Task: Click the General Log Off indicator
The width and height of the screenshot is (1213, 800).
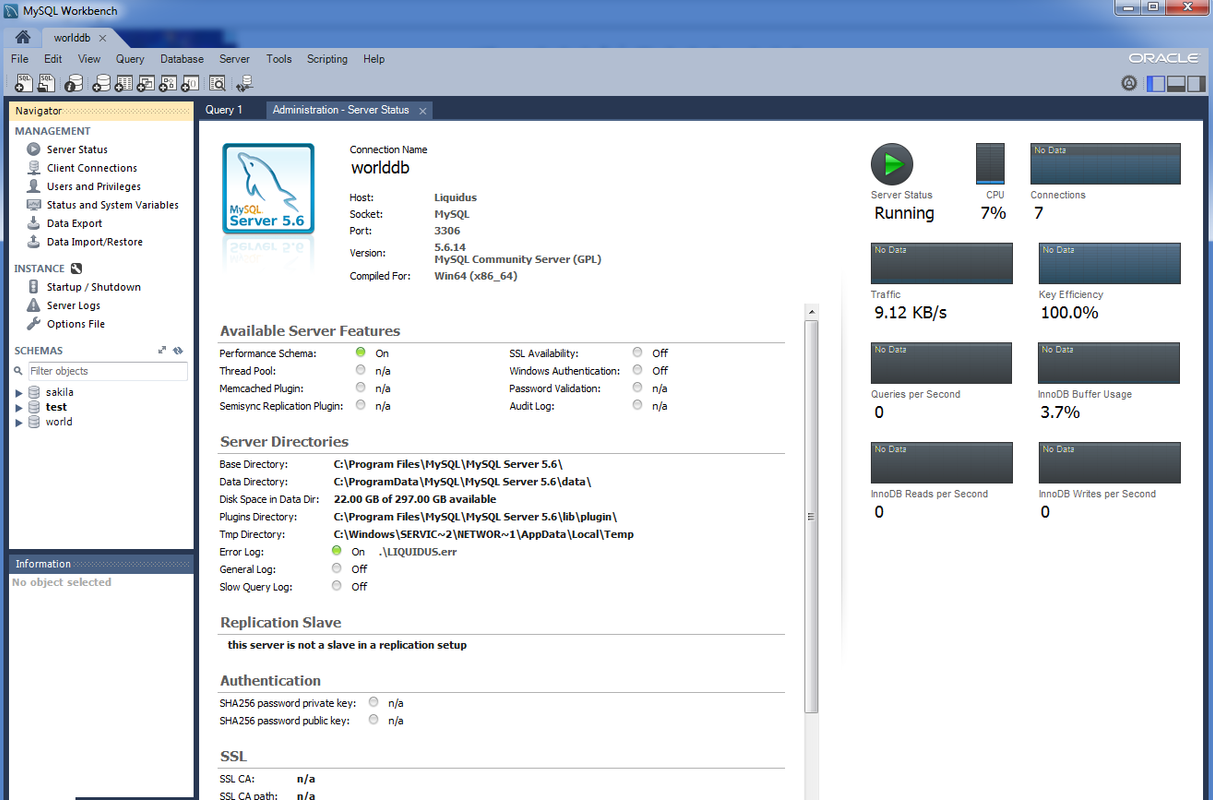Action: point(337,568)
